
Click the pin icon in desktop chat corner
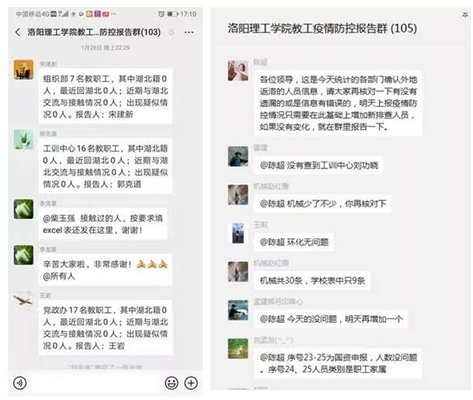coord(465,14)
